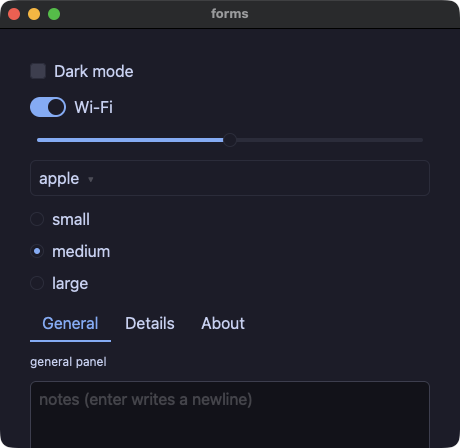Click the small triangle arrow beside apple
The image size is (460, 448).
pyautogui.click(x=90, y=180)
